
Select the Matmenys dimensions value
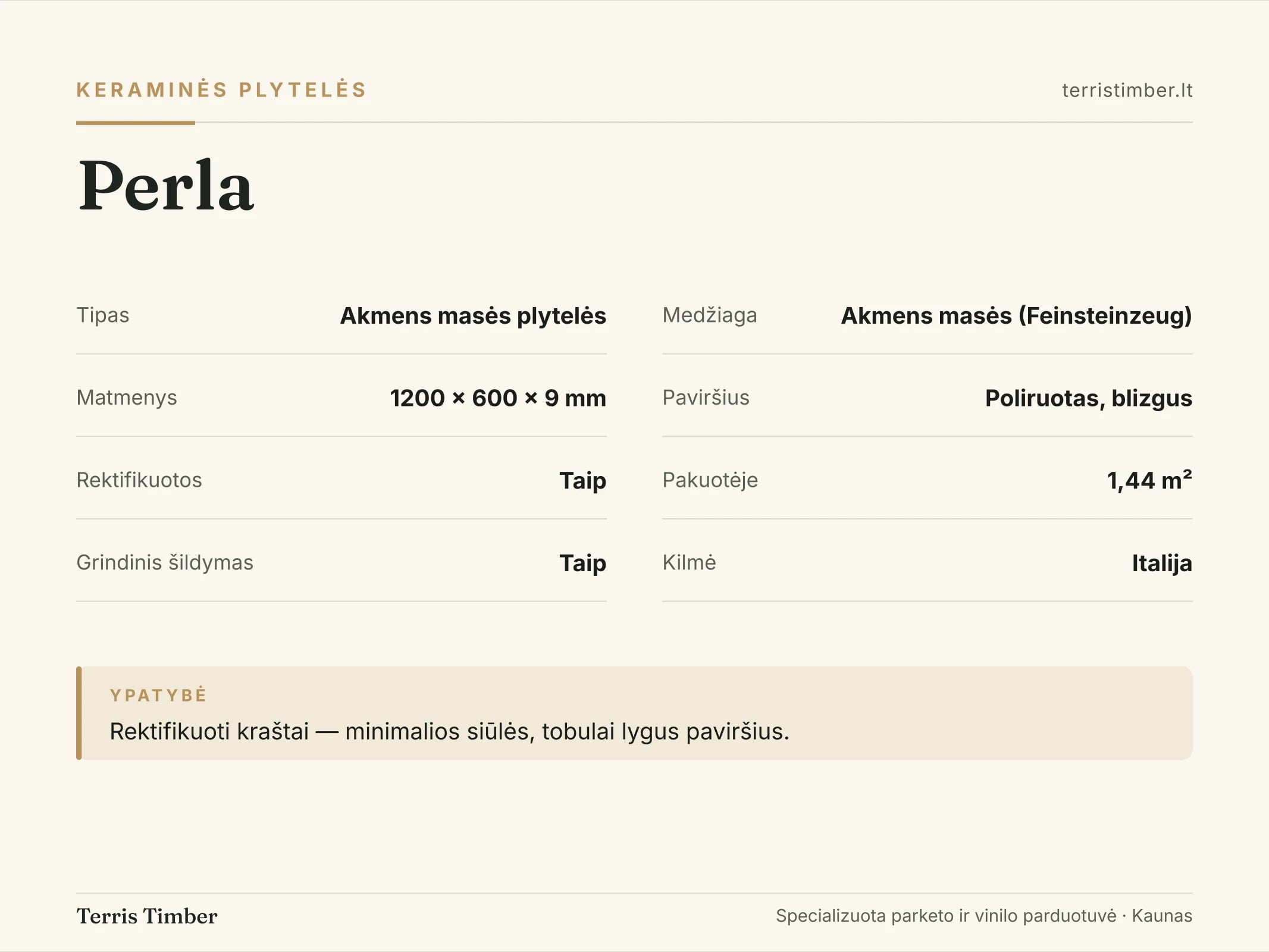point(498,397)
